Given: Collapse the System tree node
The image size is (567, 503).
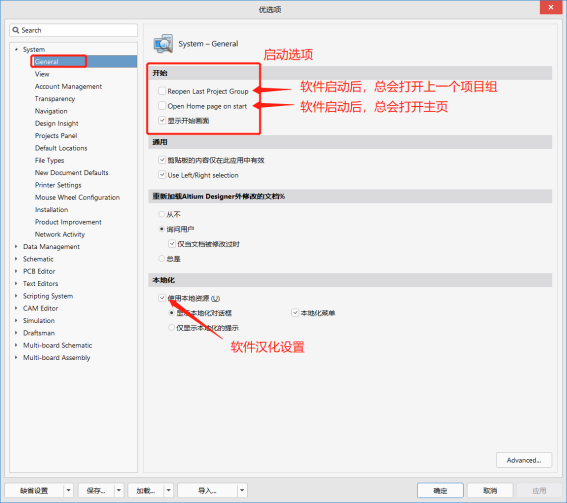Looking at the screenshot, I should (16, 49).
